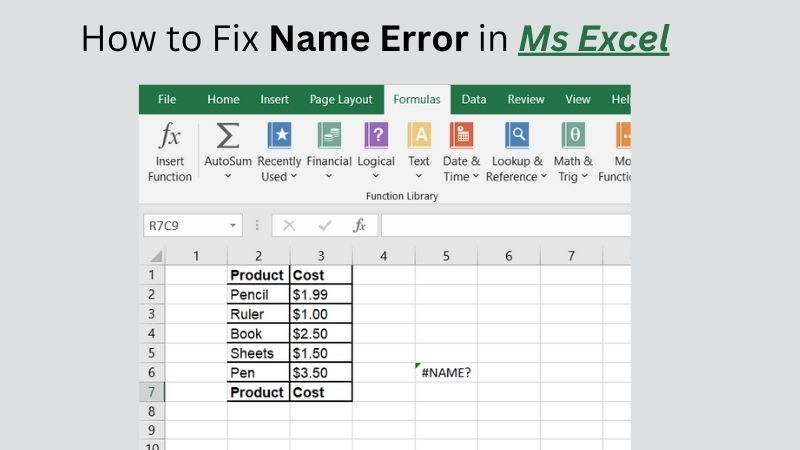Image resolution: width=800 pixels, height=450 pixels.
Task: Click the formula bar cancel X button
Action: tap(289, 226)
